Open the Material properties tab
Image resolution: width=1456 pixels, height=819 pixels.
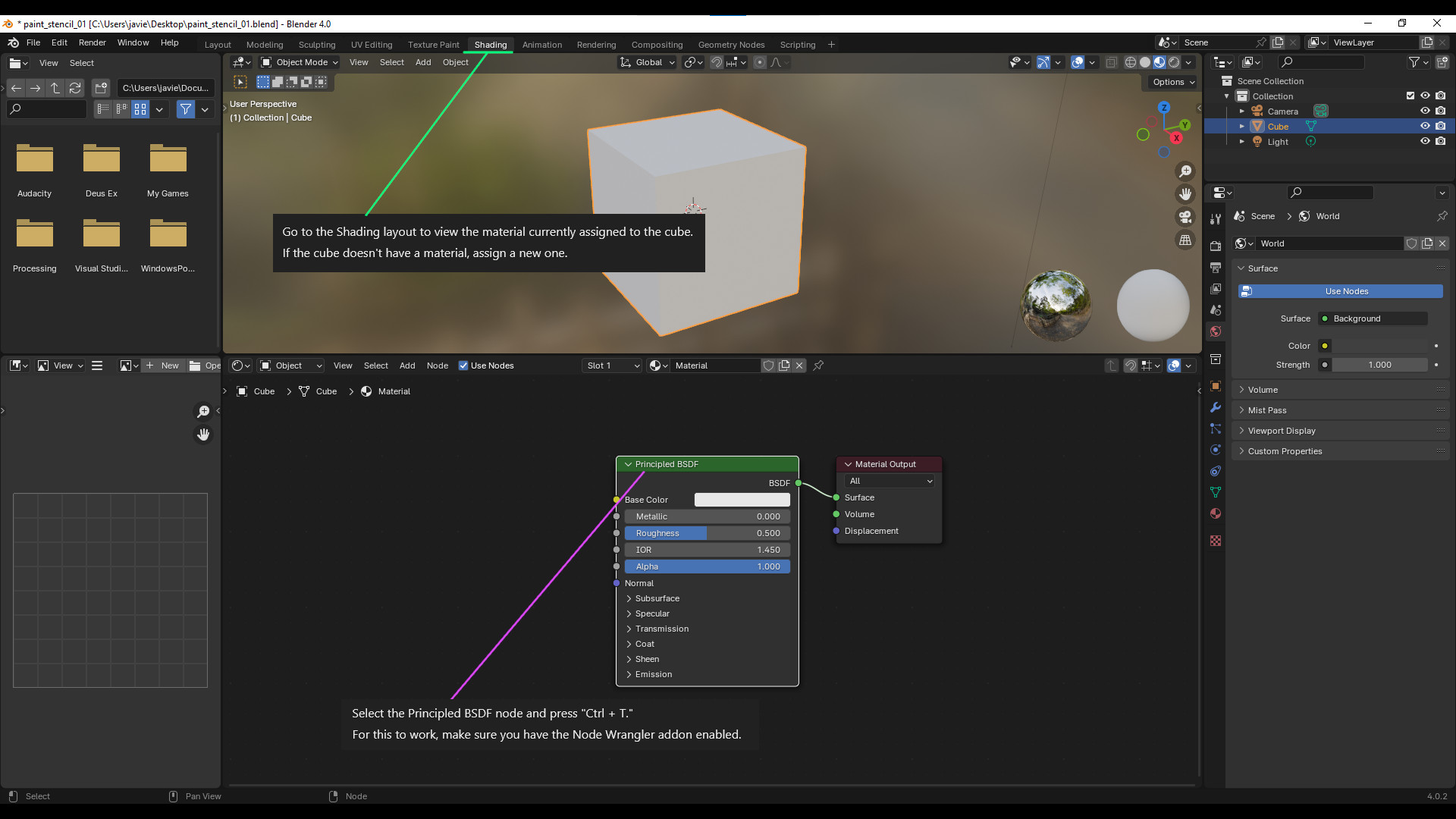pyautogui.click(x=1216, y=513)
